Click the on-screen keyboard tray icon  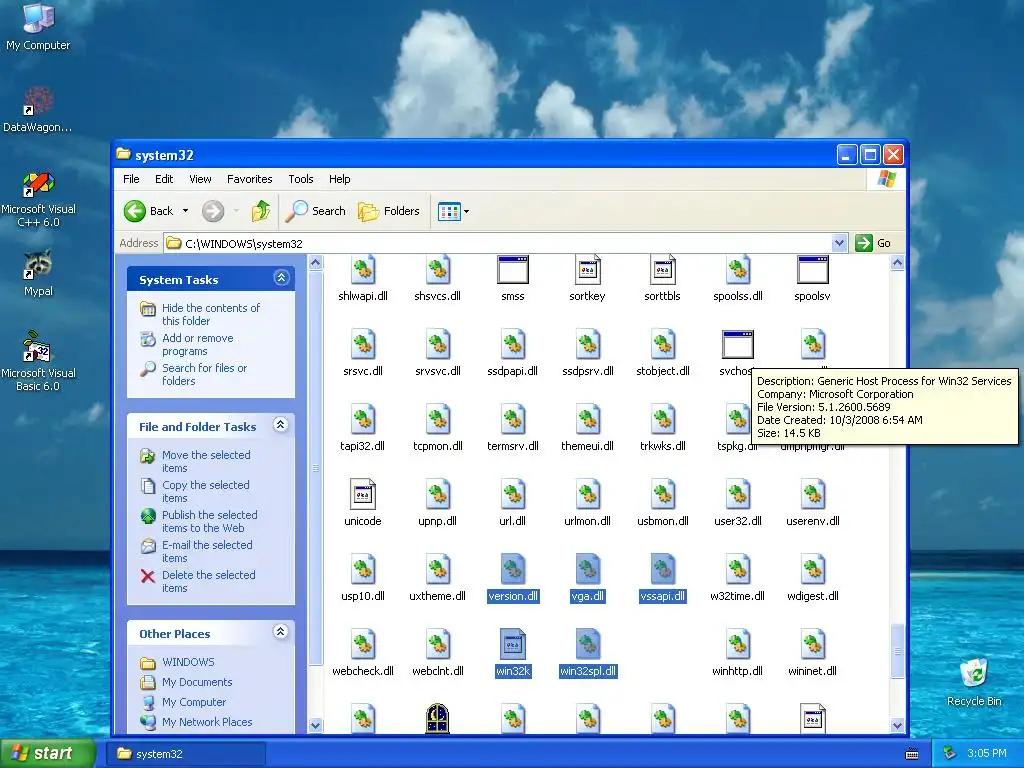[x=912, y=754]
